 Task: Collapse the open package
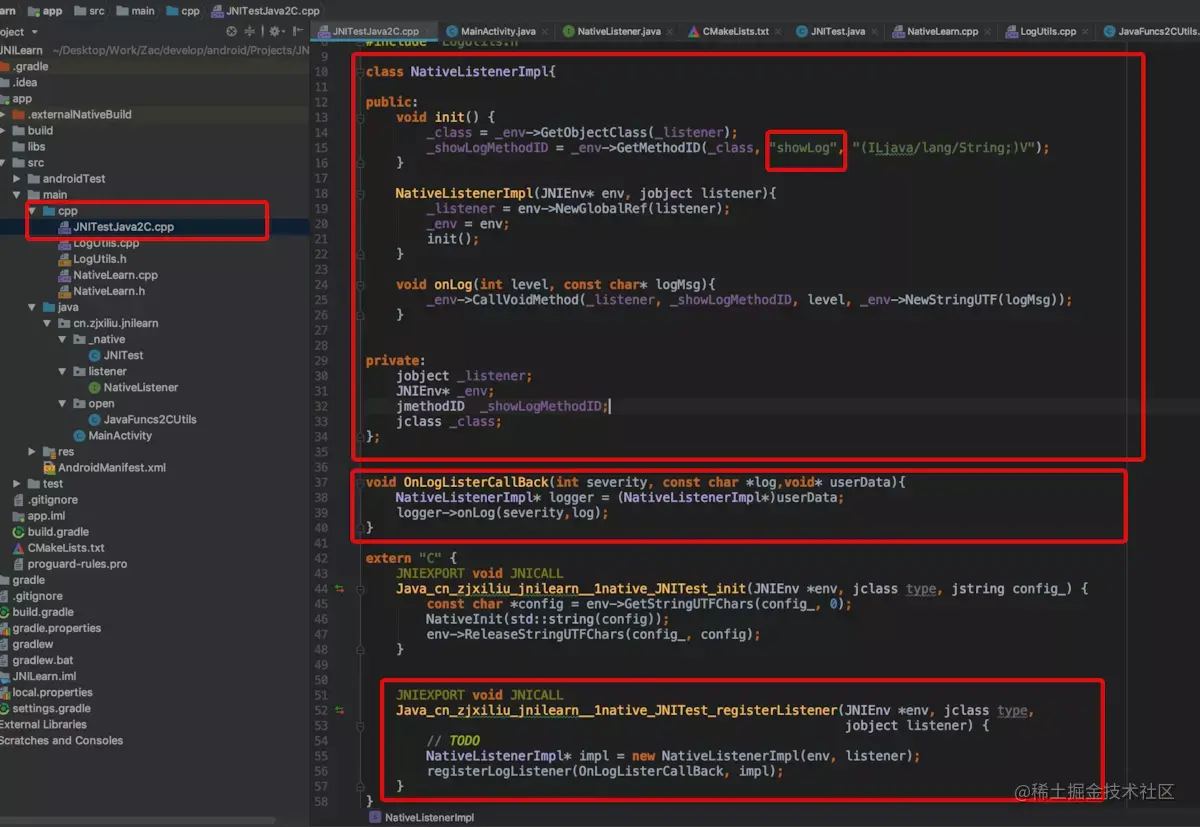tap(63, 403)
